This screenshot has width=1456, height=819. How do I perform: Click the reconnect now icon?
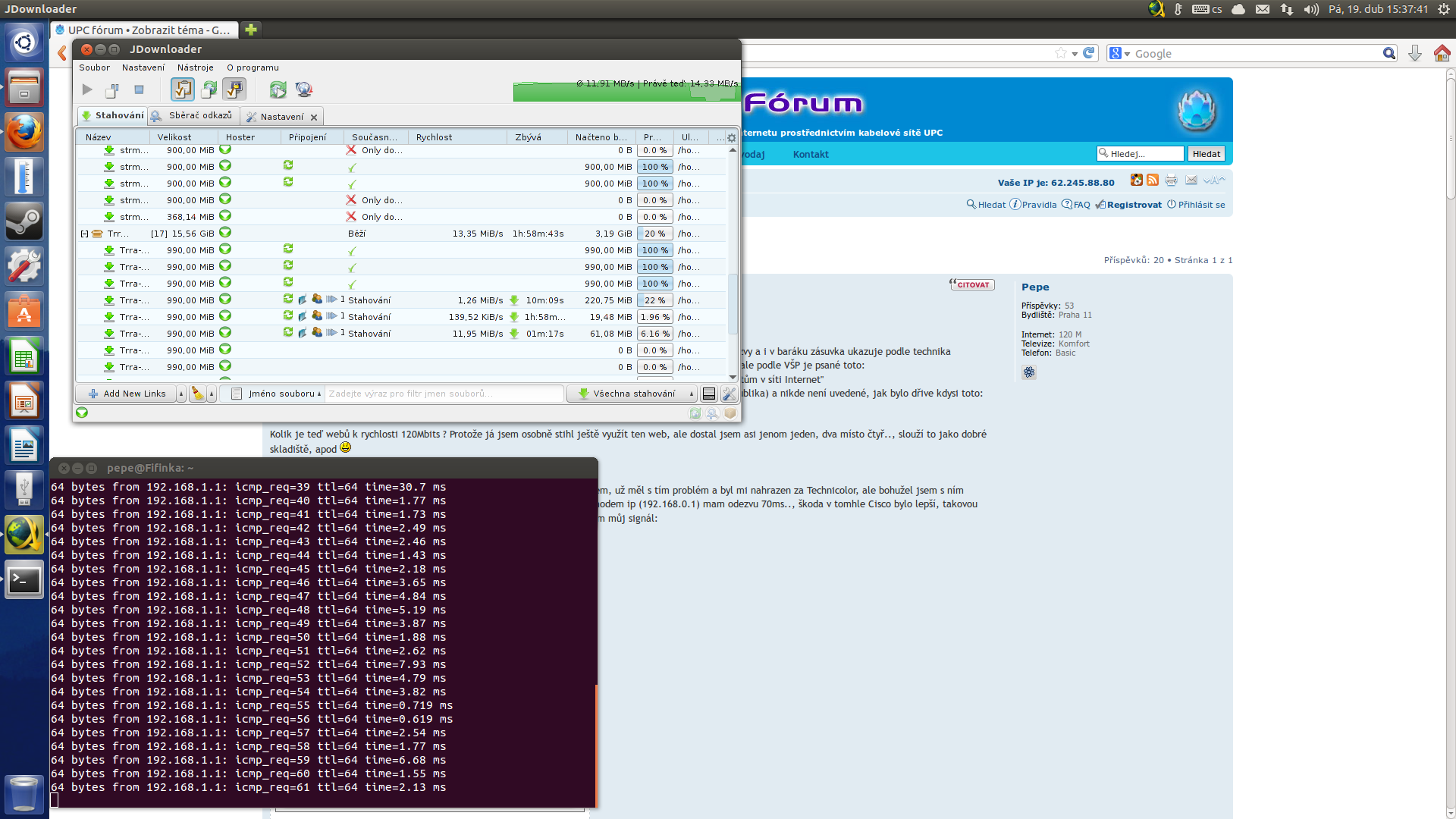(x=278, y=89)
